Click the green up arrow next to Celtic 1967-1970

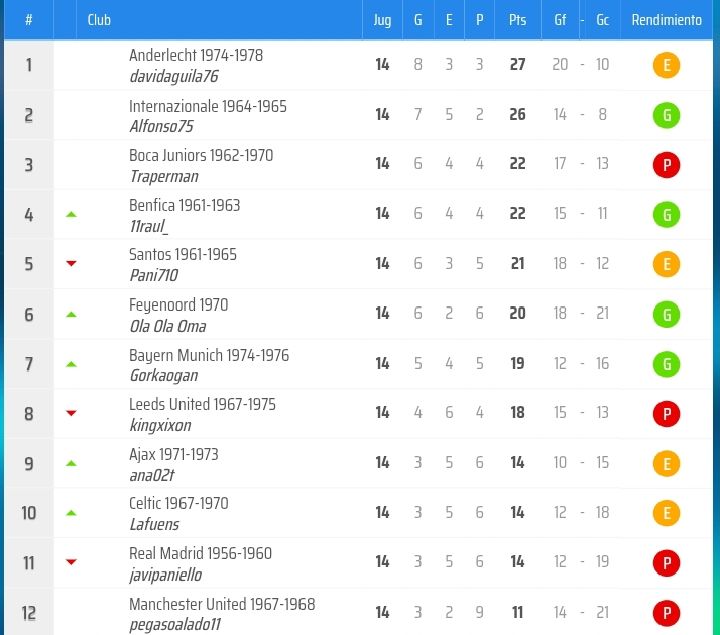pos(71,513)
